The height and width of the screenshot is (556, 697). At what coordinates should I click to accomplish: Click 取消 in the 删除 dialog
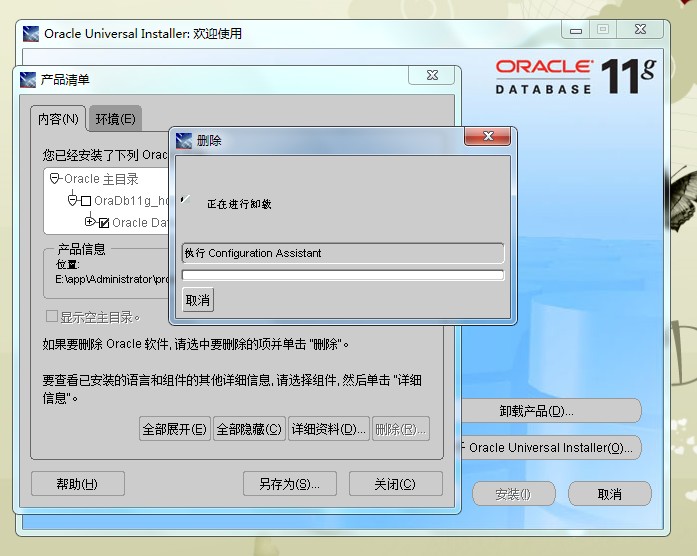click(198, 300)
